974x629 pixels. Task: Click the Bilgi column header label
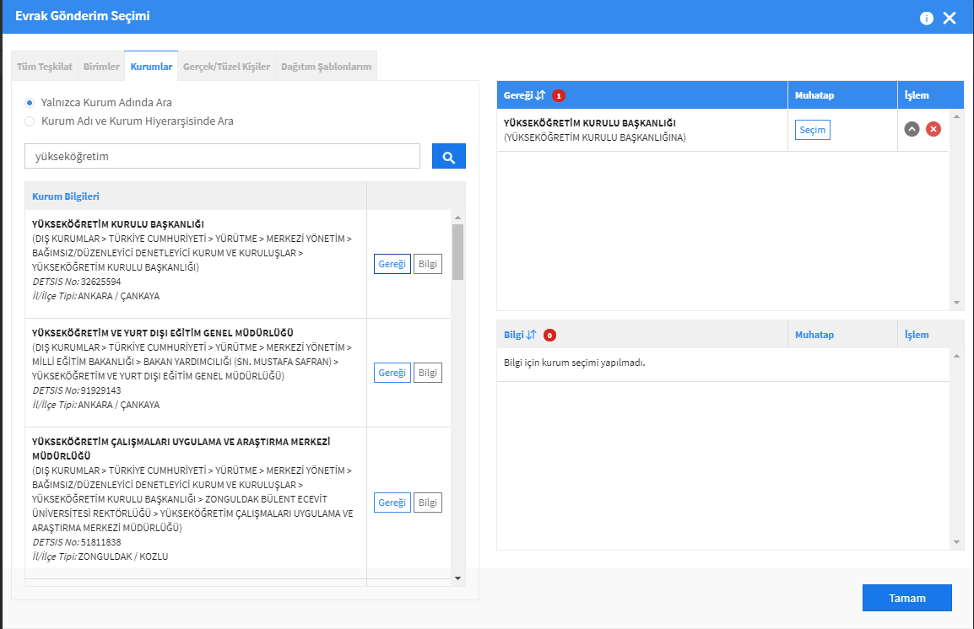(514, 335)
